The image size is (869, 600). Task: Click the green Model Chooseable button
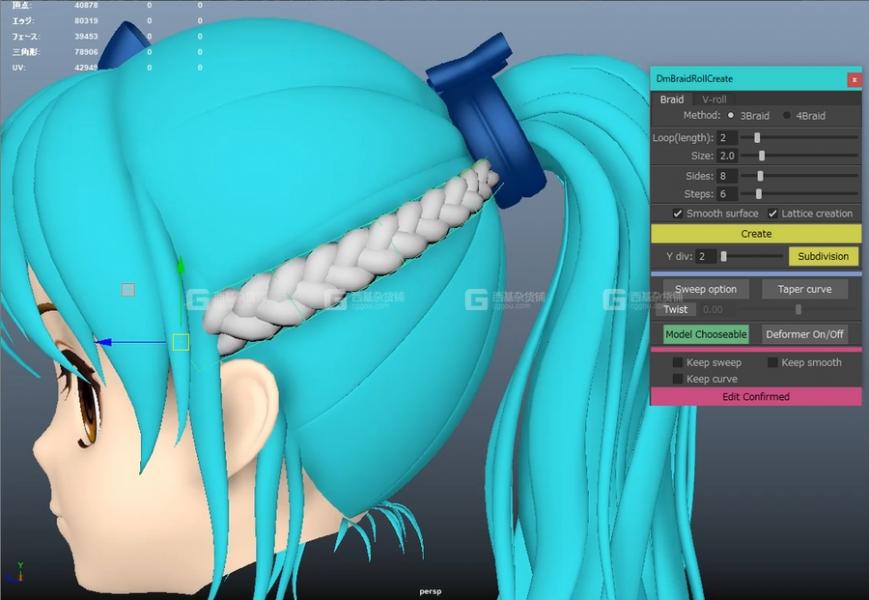click(706, 334)
